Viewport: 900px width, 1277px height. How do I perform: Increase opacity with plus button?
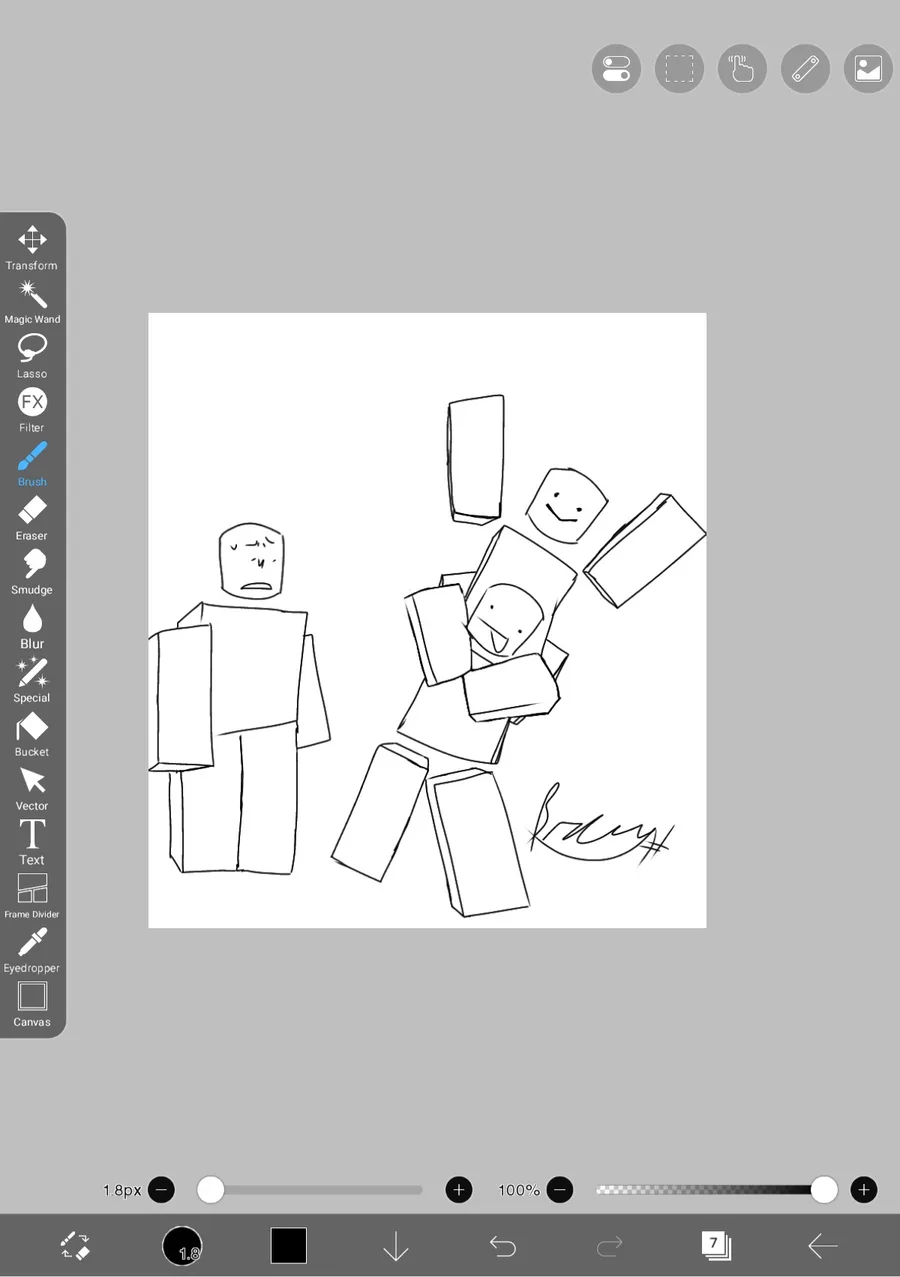(863, 1189)
